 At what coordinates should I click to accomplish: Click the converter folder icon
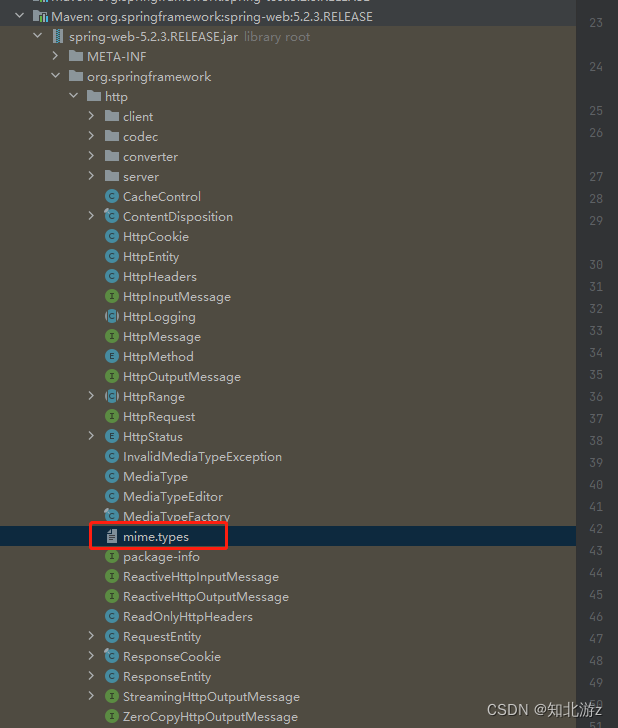click(112, 156)
